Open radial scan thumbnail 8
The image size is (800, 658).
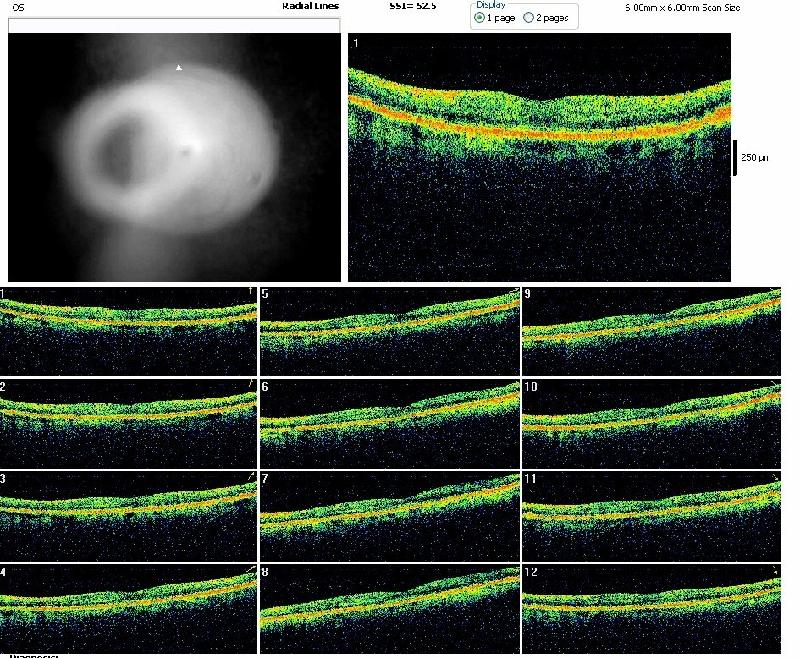[x=390, y=609]
